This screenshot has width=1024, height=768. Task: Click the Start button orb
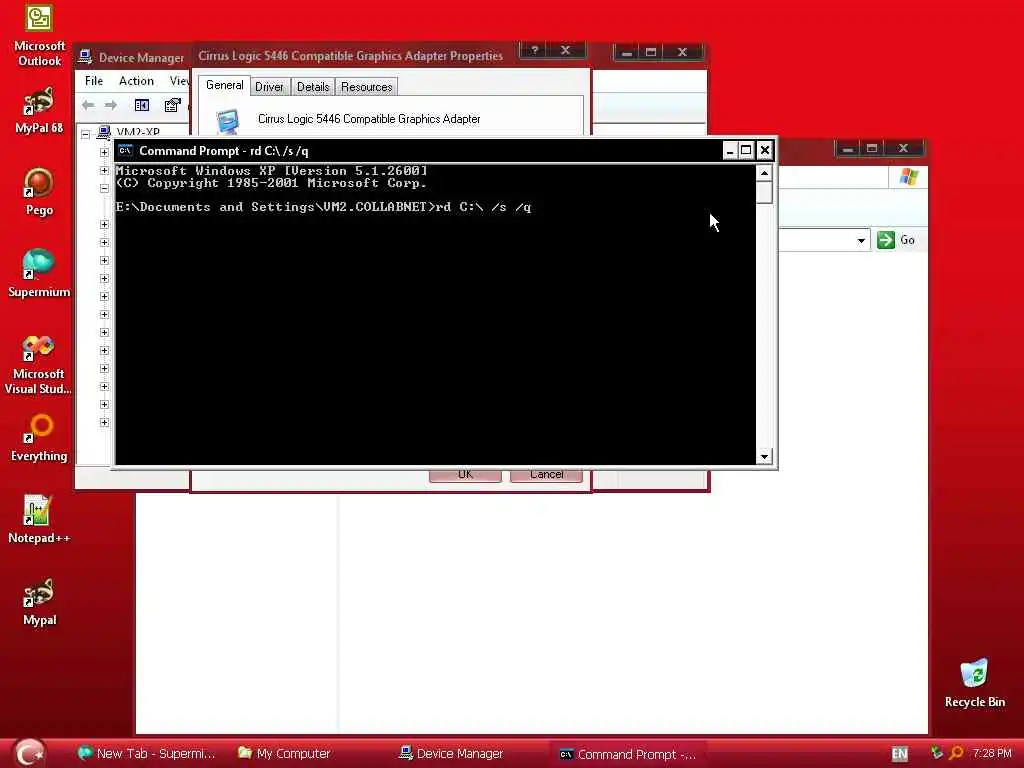tap(29, 753)
